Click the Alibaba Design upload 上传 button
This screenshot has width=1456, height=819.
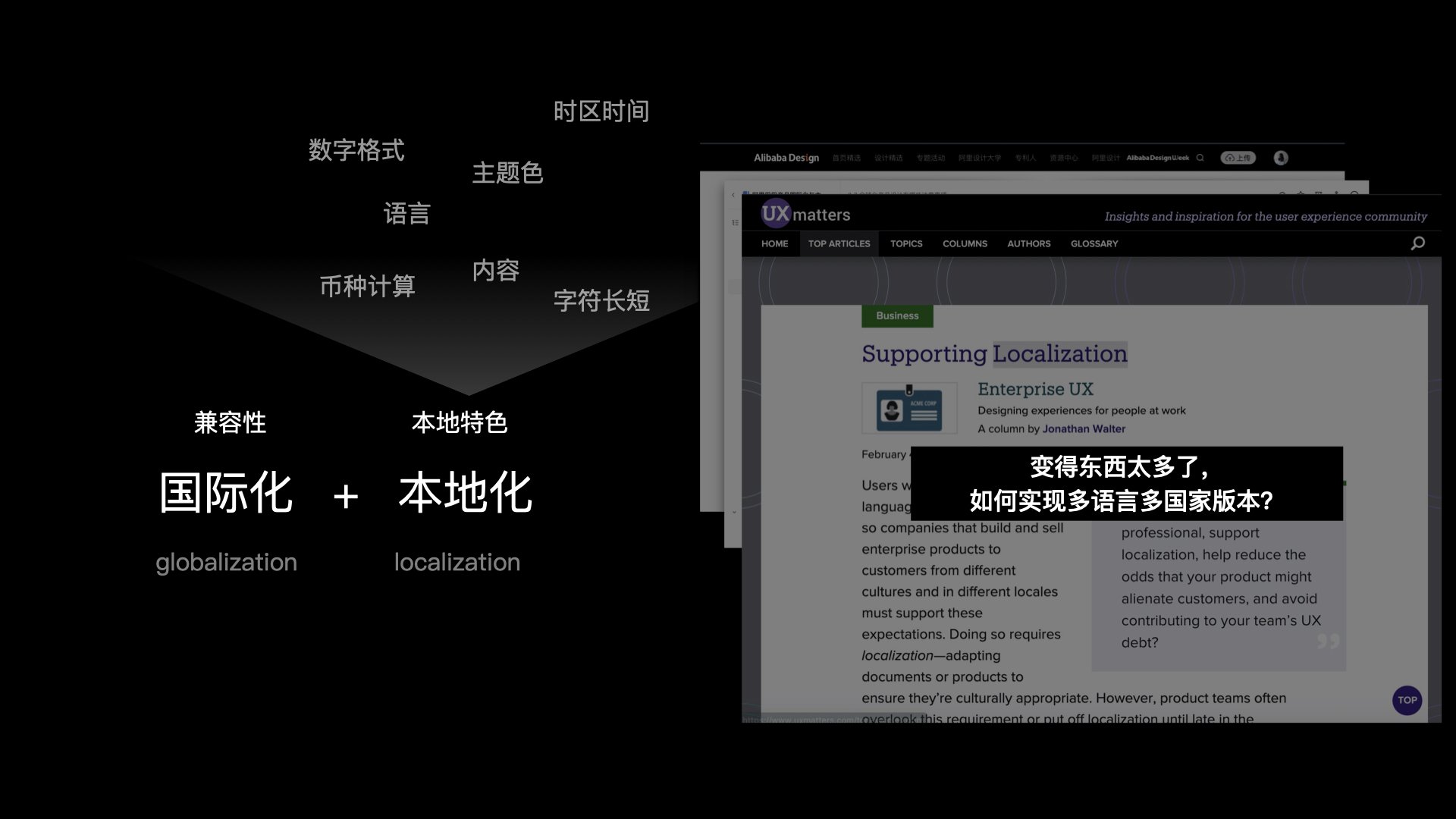(x=1238, y=158)
